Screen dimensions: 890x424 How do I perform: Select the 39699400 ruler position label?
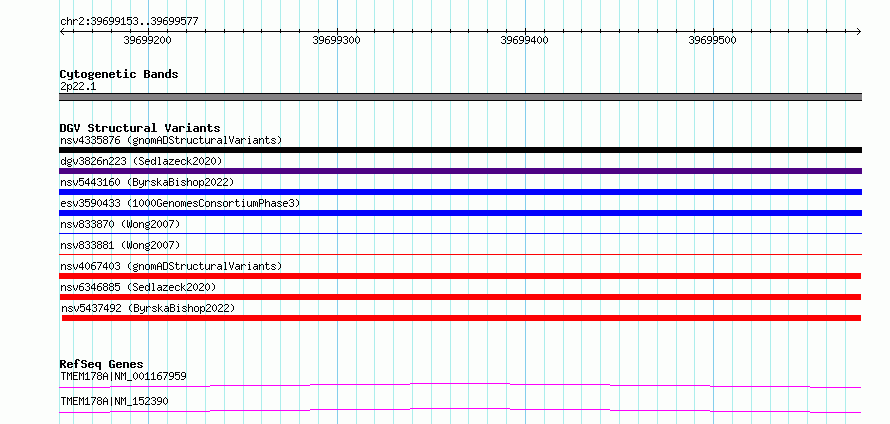click(x=524, y=40)
